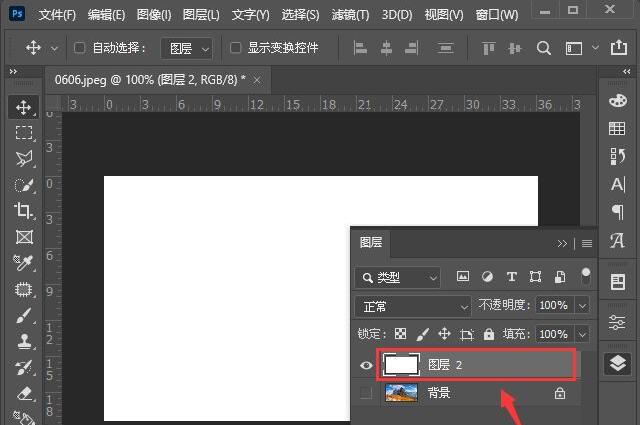This screenshot has width=640, height=425.
Task: Open the Swatches grid panel icon
Action: [x=617, y=128]
